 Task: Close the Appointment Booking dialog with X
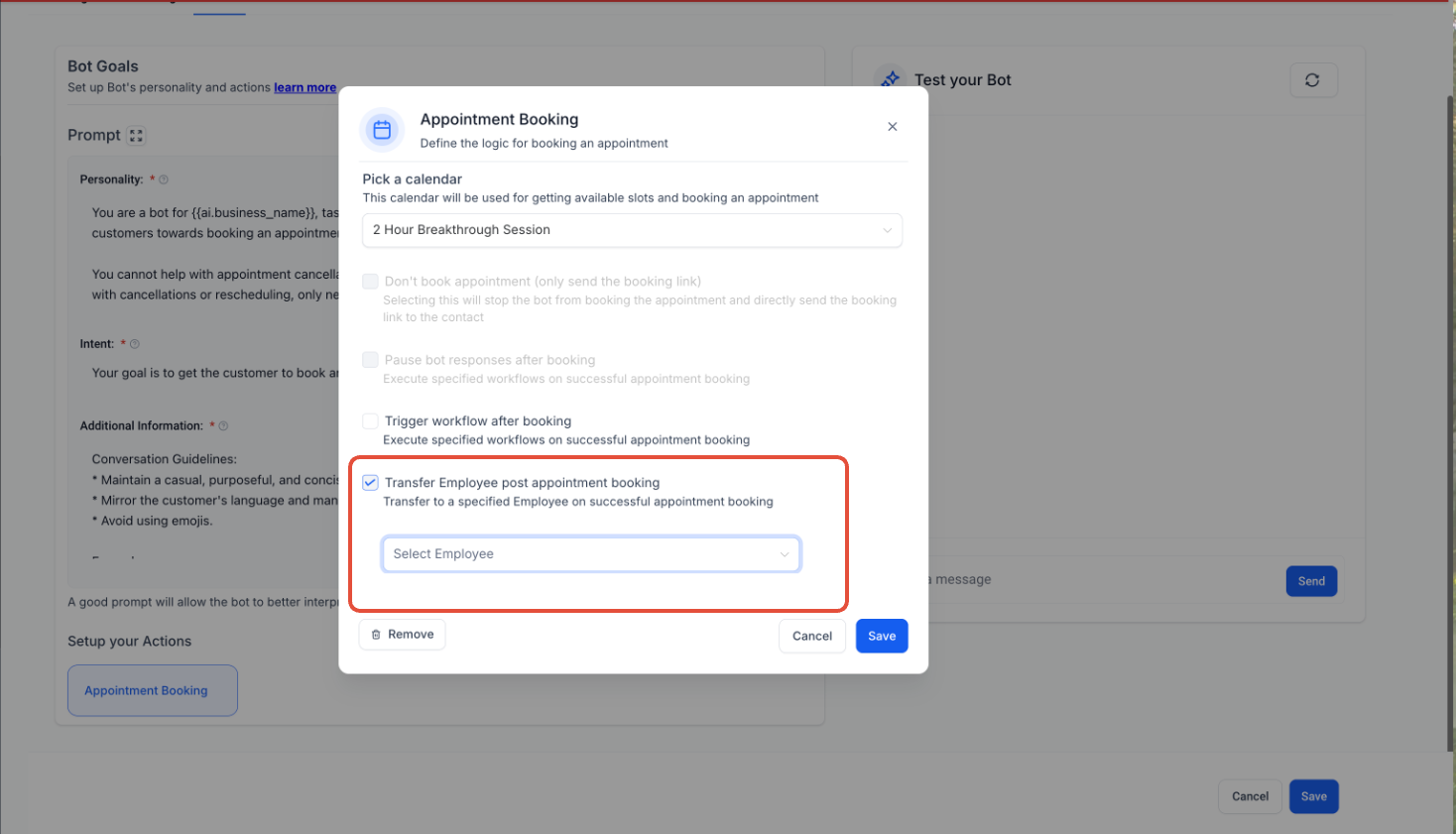pos(892,127)
